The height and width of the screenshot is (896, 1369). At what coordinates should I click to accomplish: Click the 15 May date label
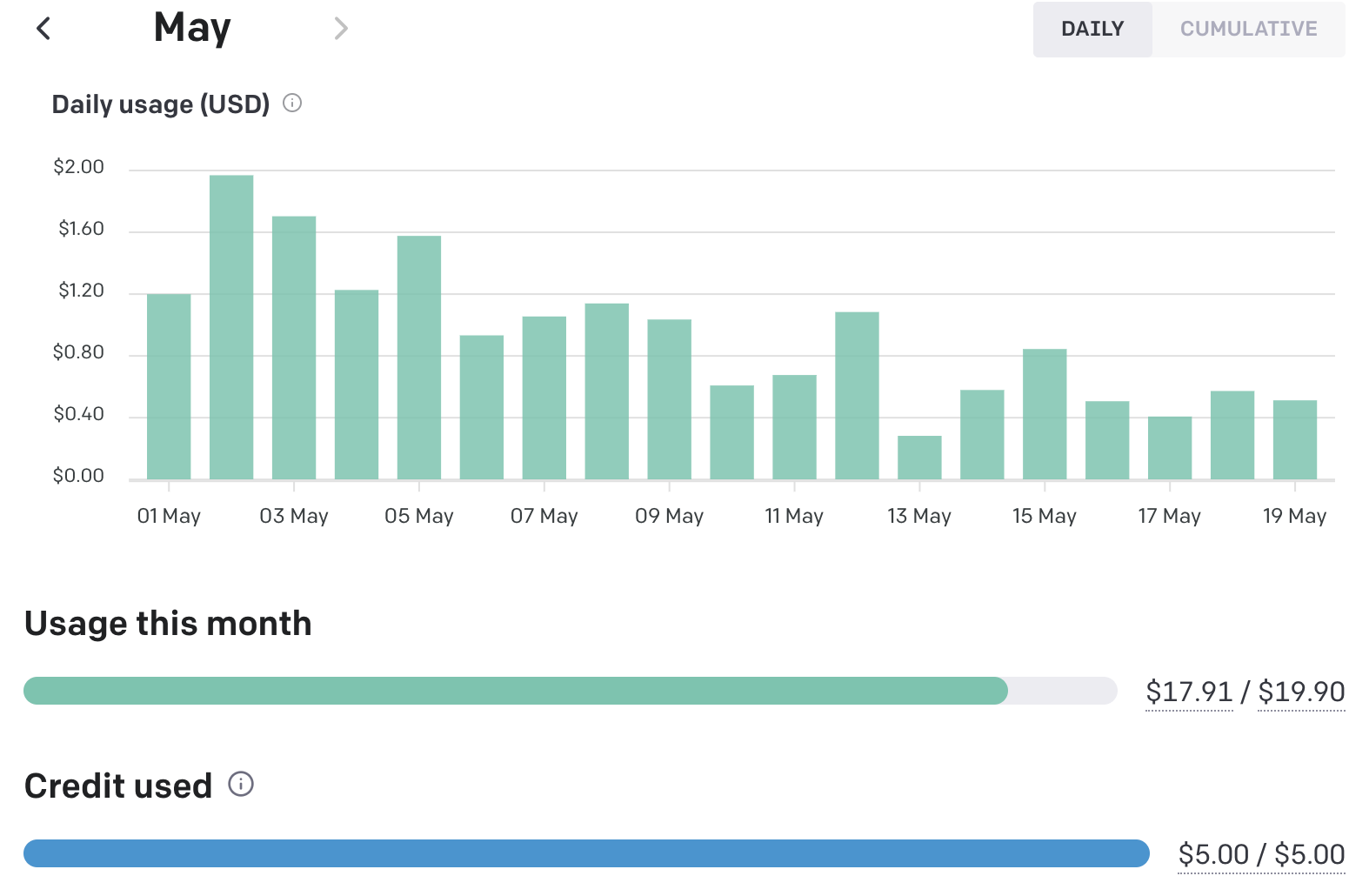1045,516
